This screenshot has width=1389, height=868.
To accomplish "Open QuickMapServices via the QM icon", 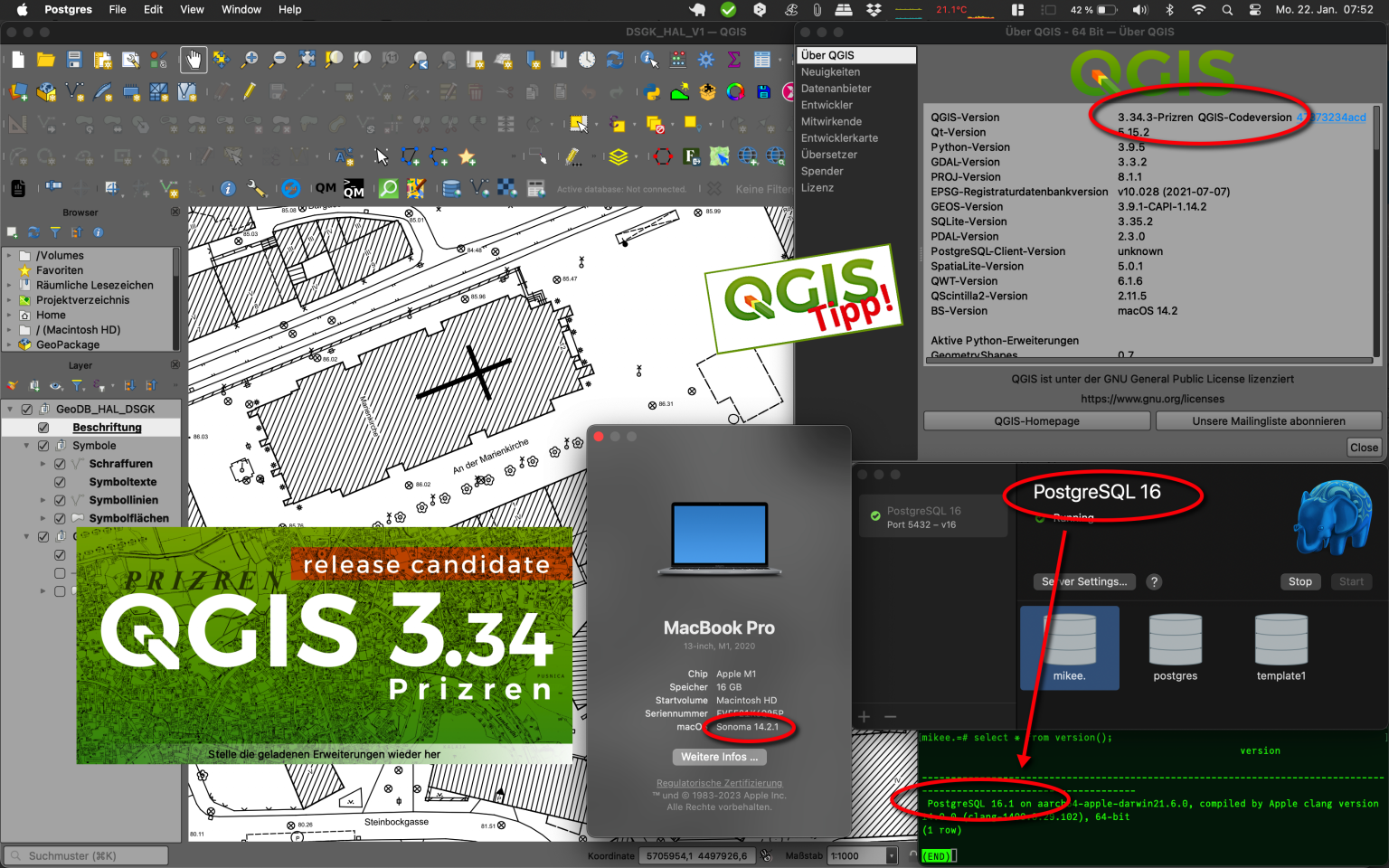I will pyautogui.click(x=325, y=189).
